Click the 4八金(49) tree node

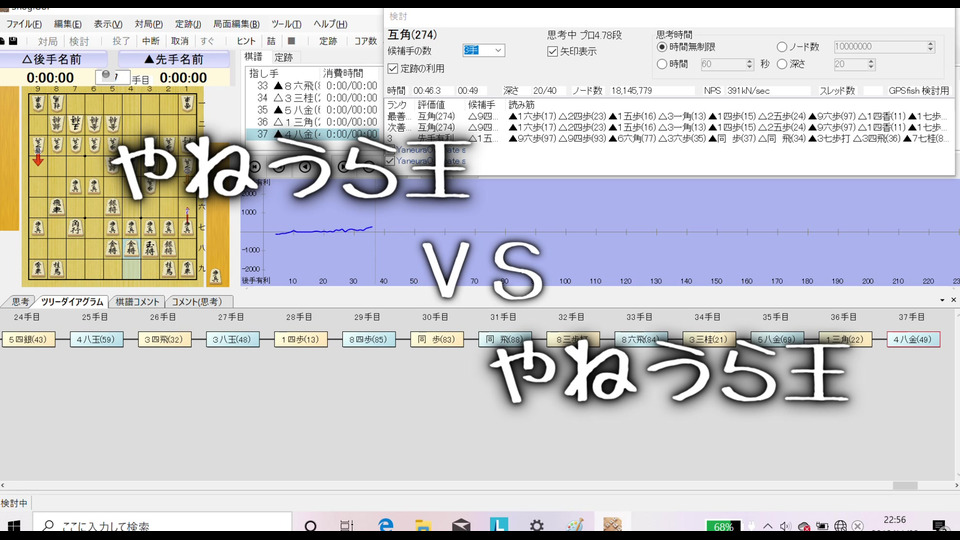click(x=913, y=339)
